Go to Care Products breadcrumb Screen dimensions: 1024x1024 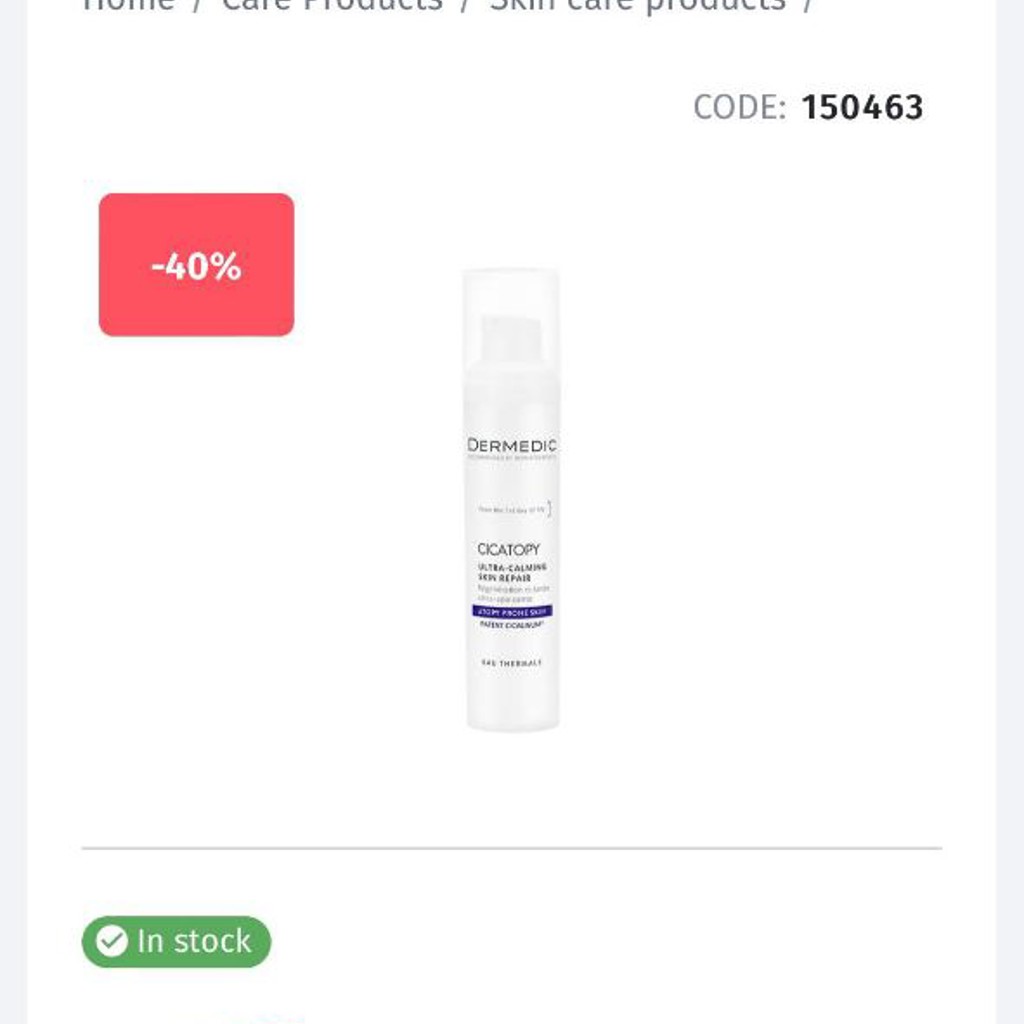click(332, 5)
